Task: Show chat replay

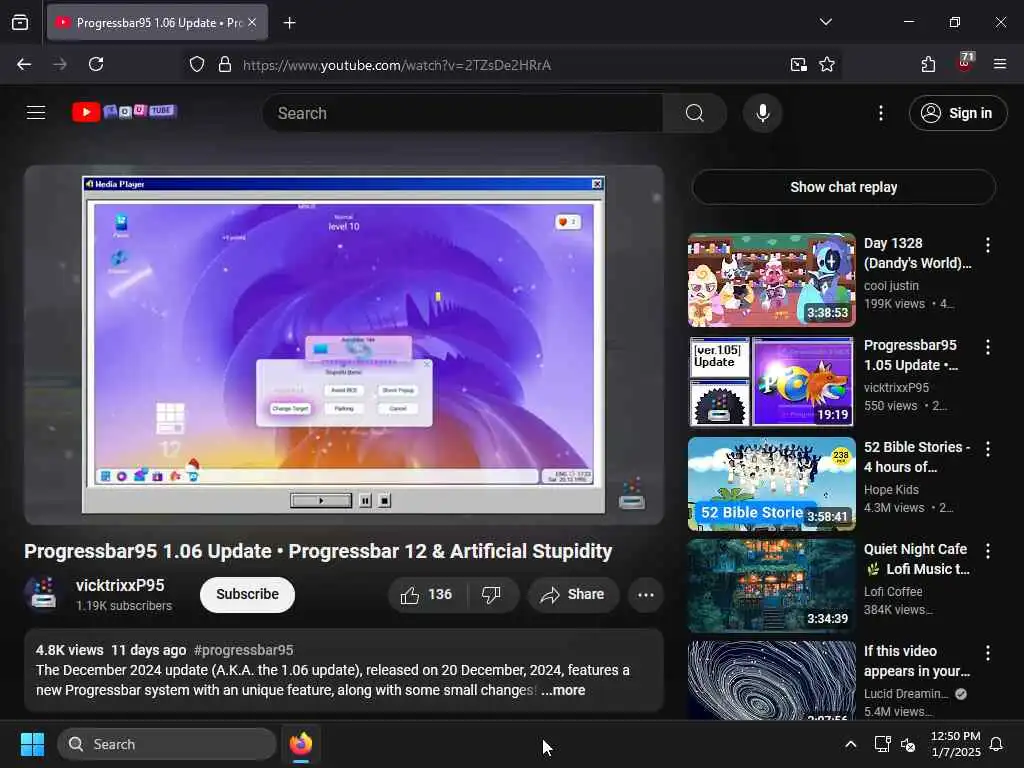Action: click(843, 187)
